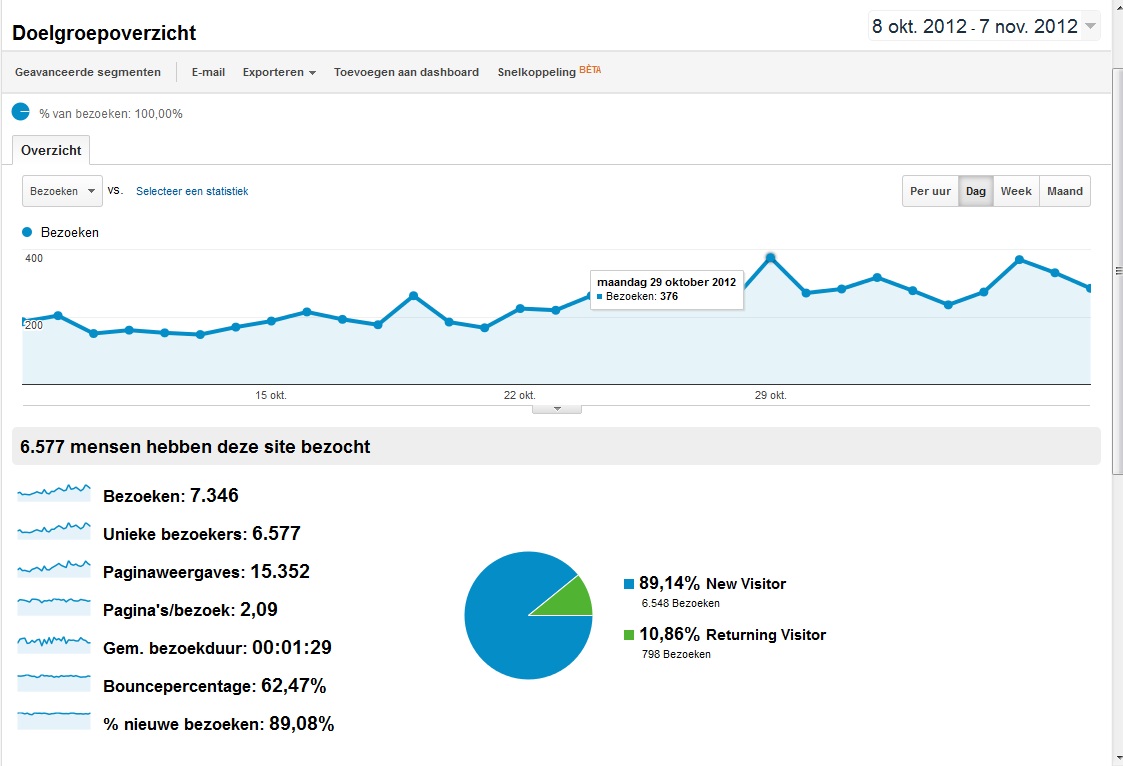Click the 15 okt. axis label
This screenshot has height=766, width=1123.
(271, 395)
